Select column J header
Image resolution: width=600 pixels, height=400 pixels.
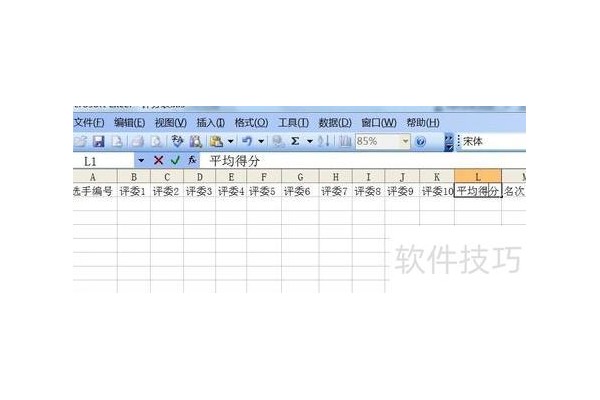[x=402, y=177]
